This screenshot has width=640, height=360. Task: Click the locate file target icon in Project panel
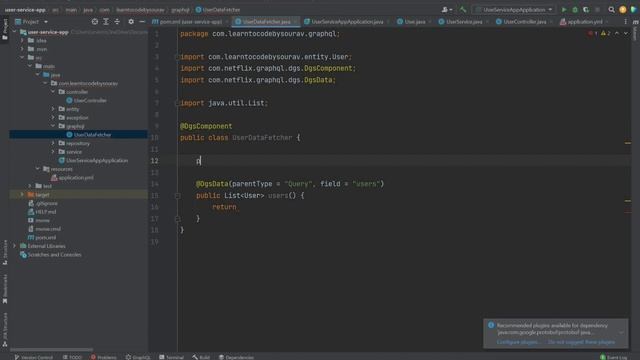pos(95,22)
